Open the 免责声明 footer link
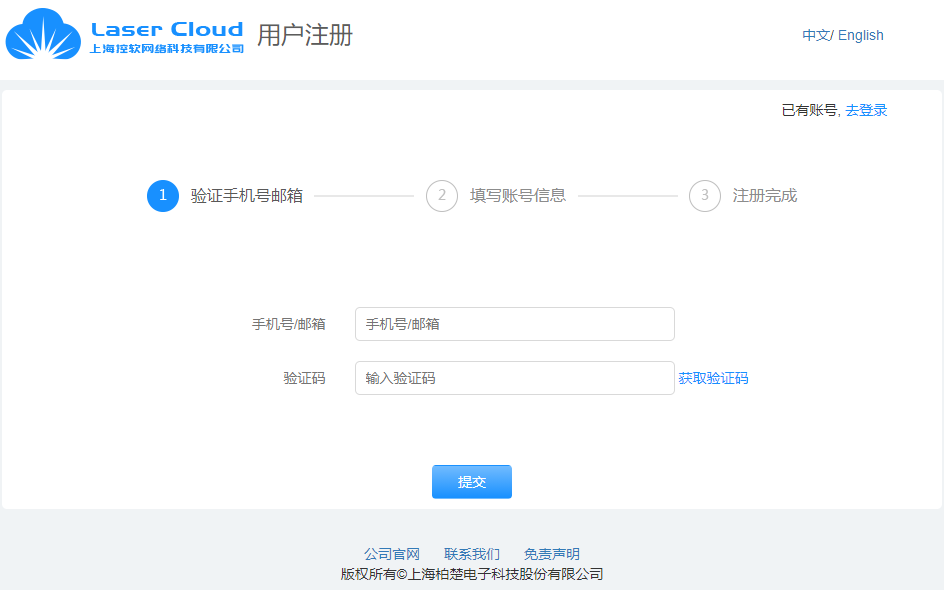The image size is (944, 590). coord(552,554)
